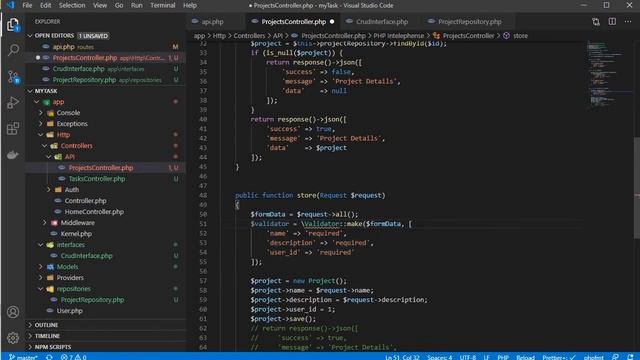The image size is (640, 360).
Task: Click the store method icon in breadcrumb
Action: click(x=507, y=36)
